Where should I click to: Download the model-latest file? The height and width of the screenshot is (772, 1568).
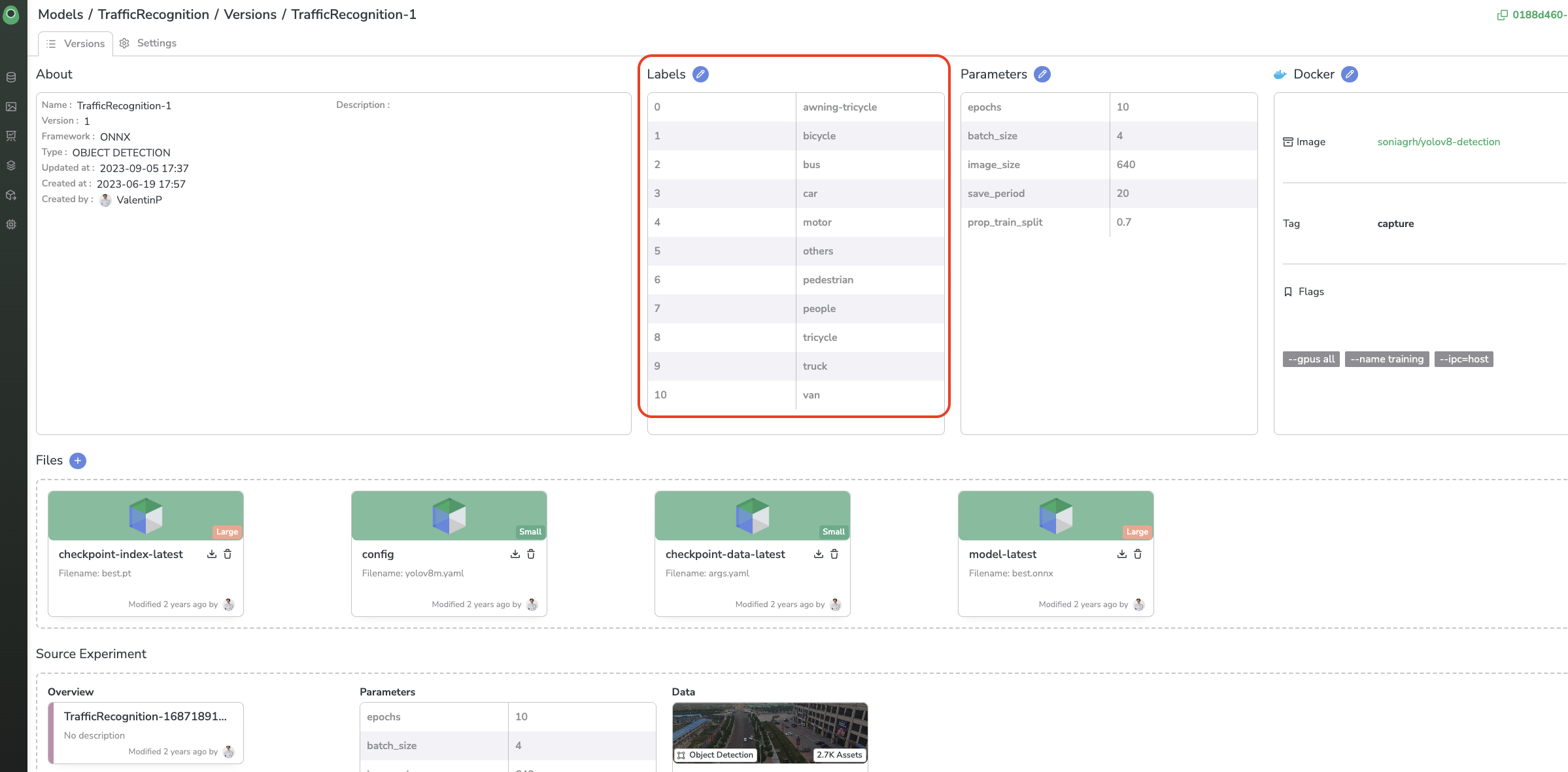click(1123, 554)
